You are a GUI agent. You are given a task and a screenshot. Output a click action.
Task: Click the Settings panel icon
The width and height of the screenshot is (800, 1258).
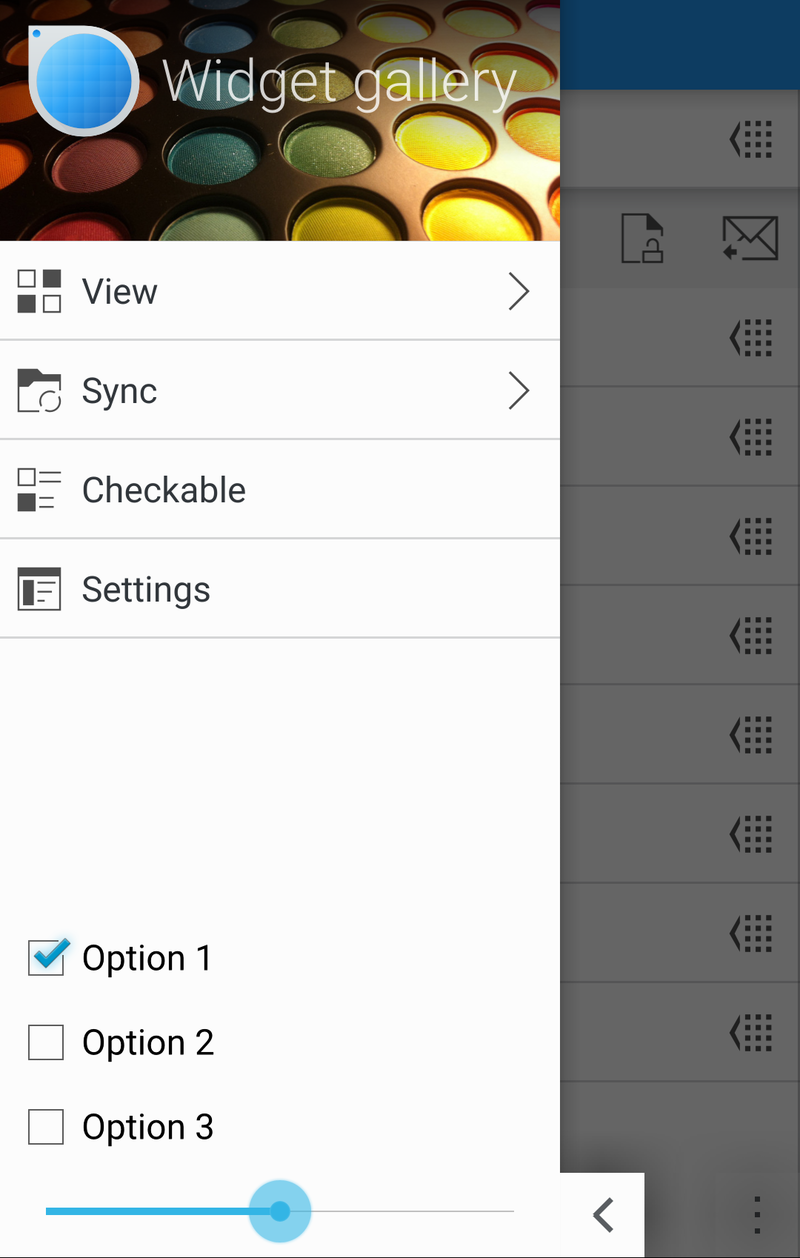tap(39, 589)
